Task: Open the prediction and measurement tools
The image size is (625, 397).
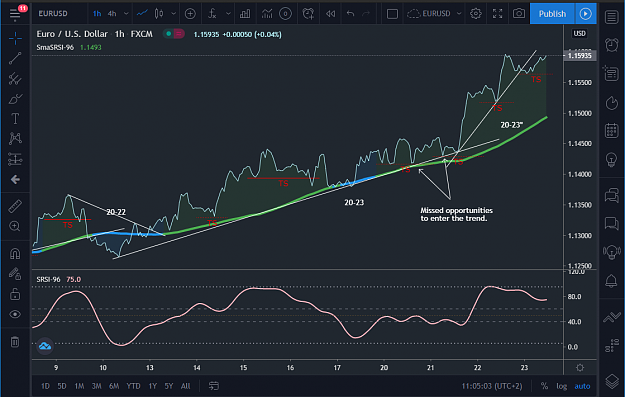Action: point(15,159)
